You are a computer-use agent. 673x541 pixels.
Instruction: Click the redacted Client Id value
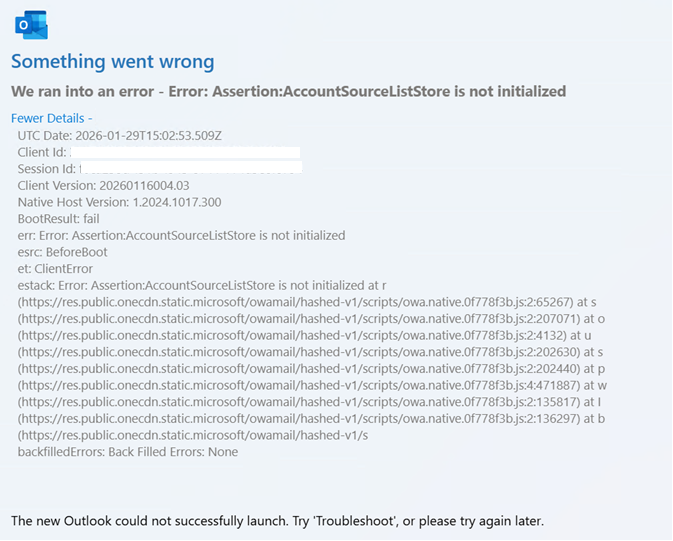click(x=185, y=152)
